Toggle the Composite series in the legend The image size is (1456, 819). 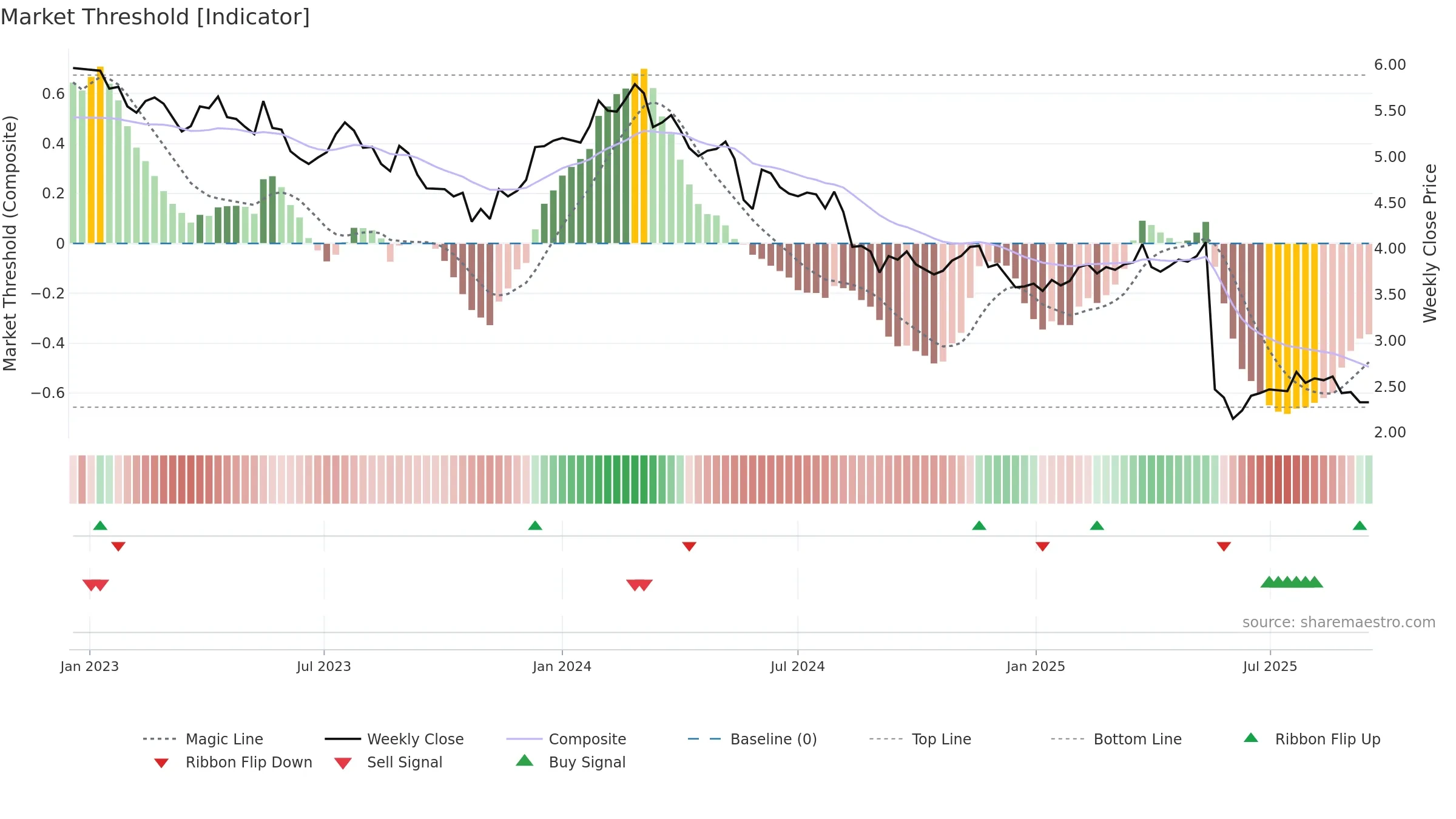(x=566, y=739)
